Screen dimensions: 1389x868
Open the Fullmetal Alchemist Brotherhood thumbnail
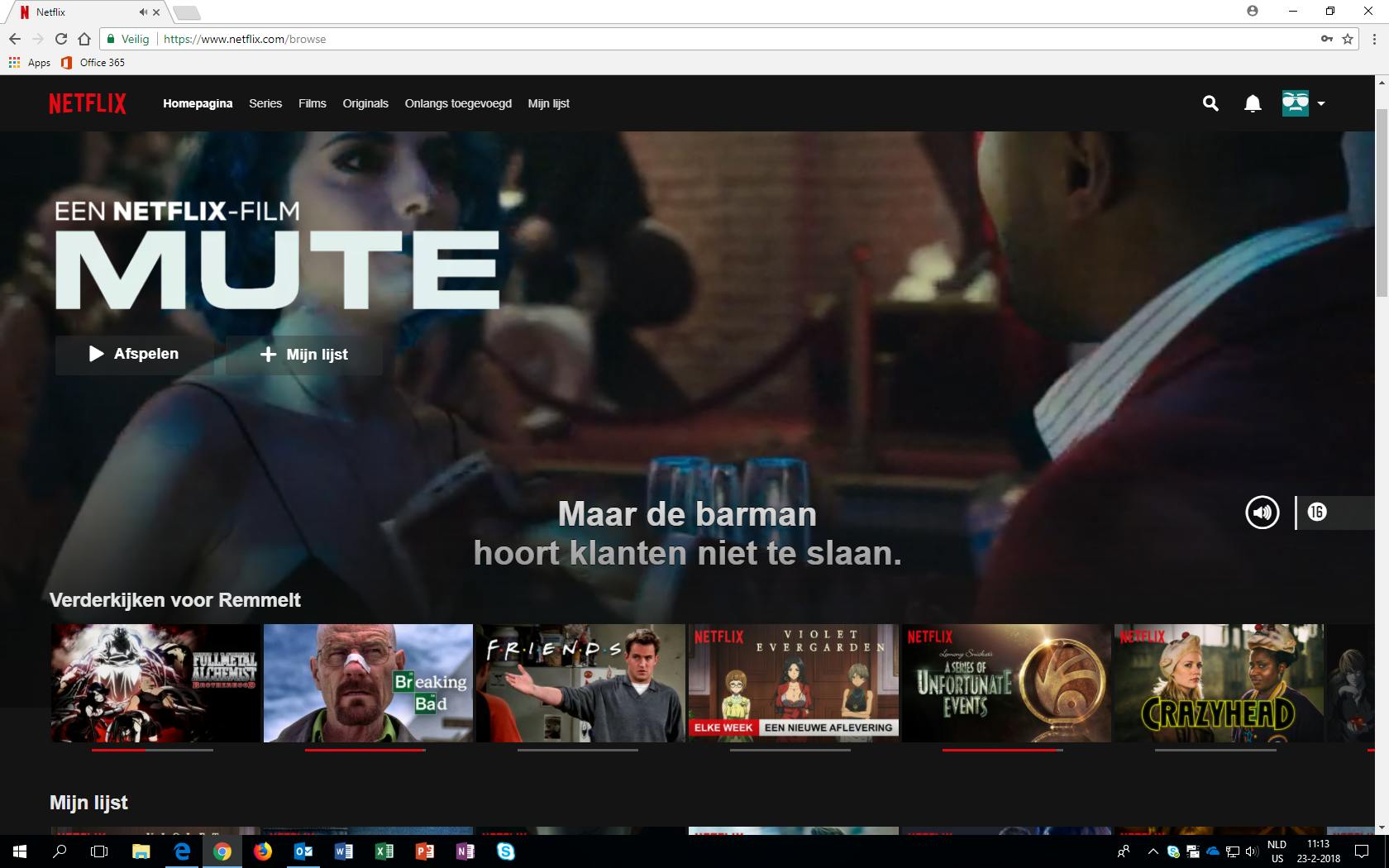point(155,683)
